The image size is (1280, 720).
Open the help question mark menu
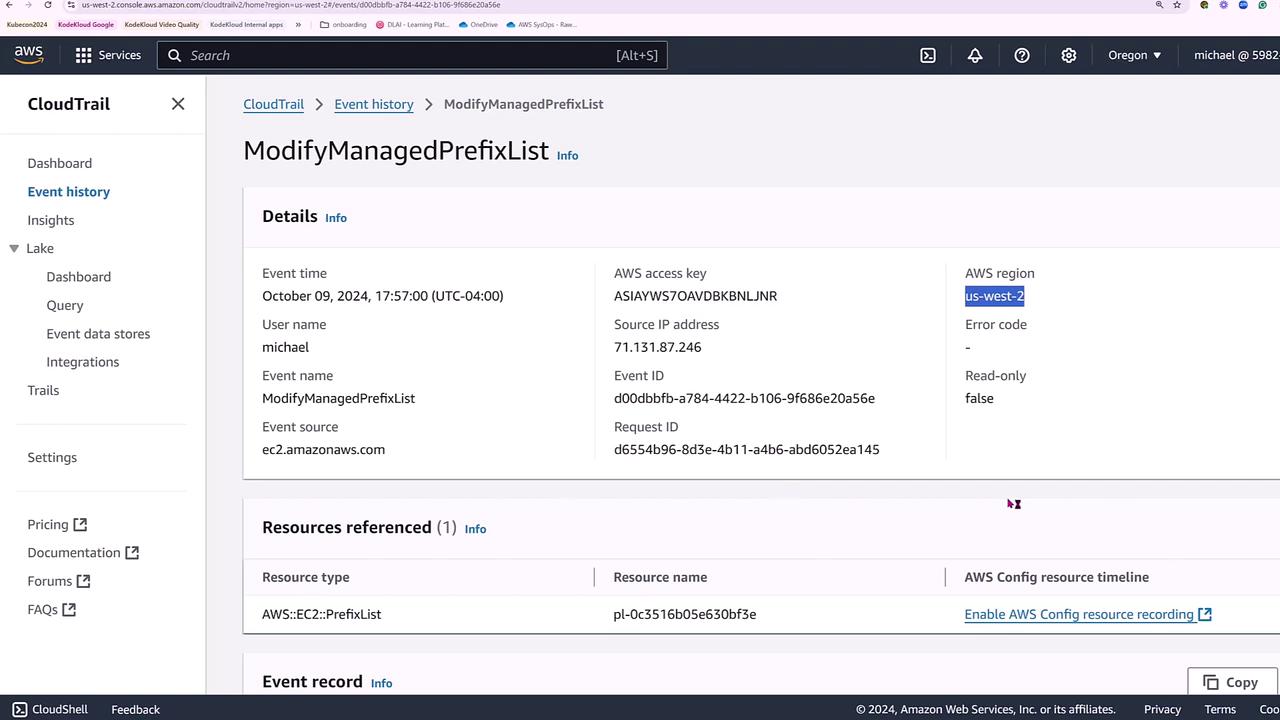point(1022,55)
